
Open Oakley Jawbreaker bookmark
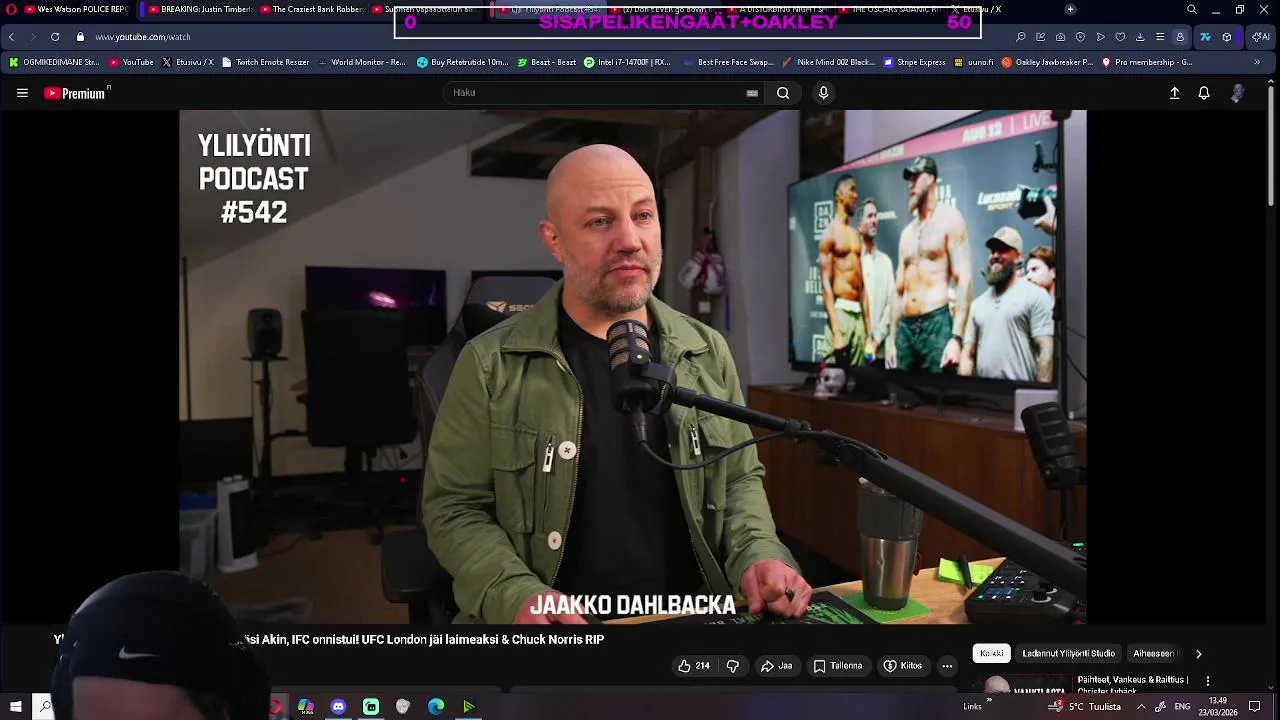pyautogui.click(x=1047, y=62)
